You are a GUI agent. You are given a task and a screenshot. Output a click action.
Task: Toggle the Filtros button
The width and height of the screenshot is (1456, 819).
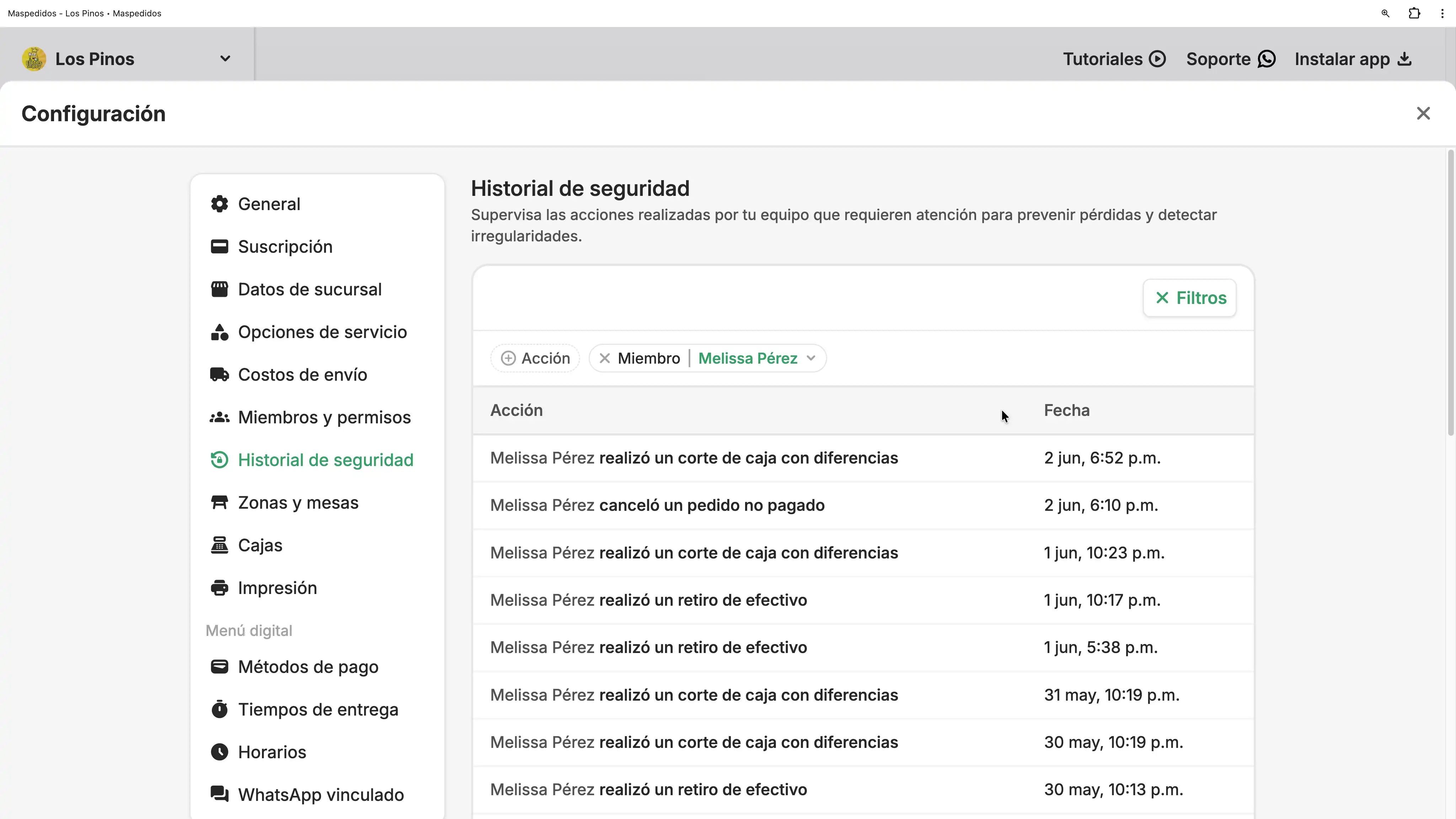coord(1189,298)
